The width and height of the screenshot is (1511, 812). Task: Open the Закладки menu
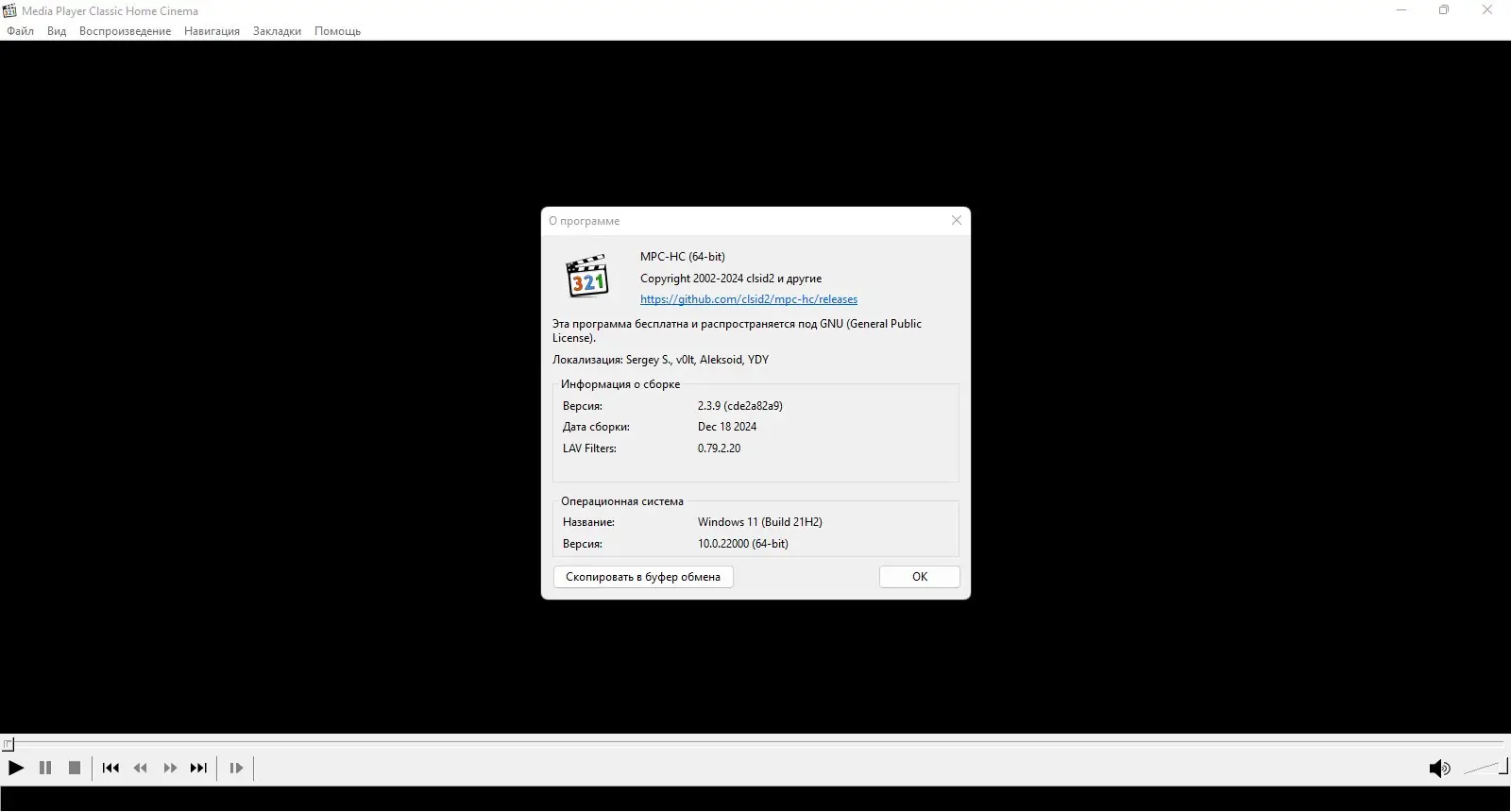pyautogui.click(x=277, y=31)
